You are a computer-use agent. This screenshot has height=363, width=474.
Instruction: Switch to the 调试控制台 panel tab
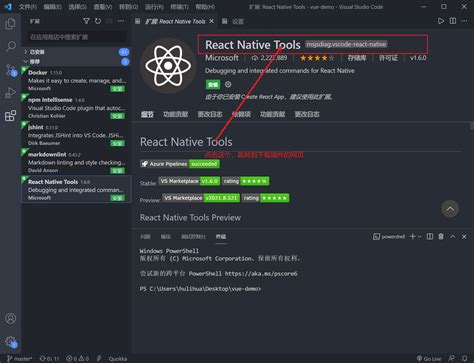pos(193,236)
